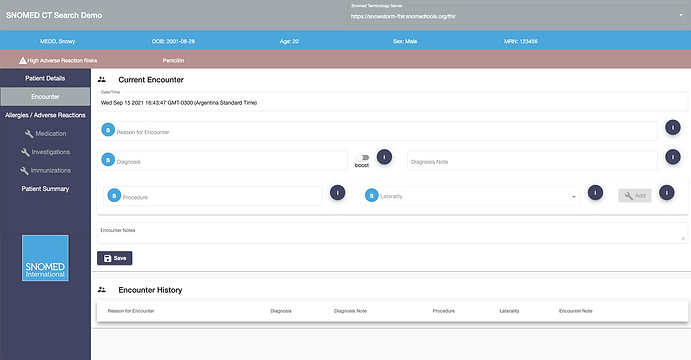
Task: Click 'DOB: 2001-08-28' in patient banner
Action: (173, 41)
